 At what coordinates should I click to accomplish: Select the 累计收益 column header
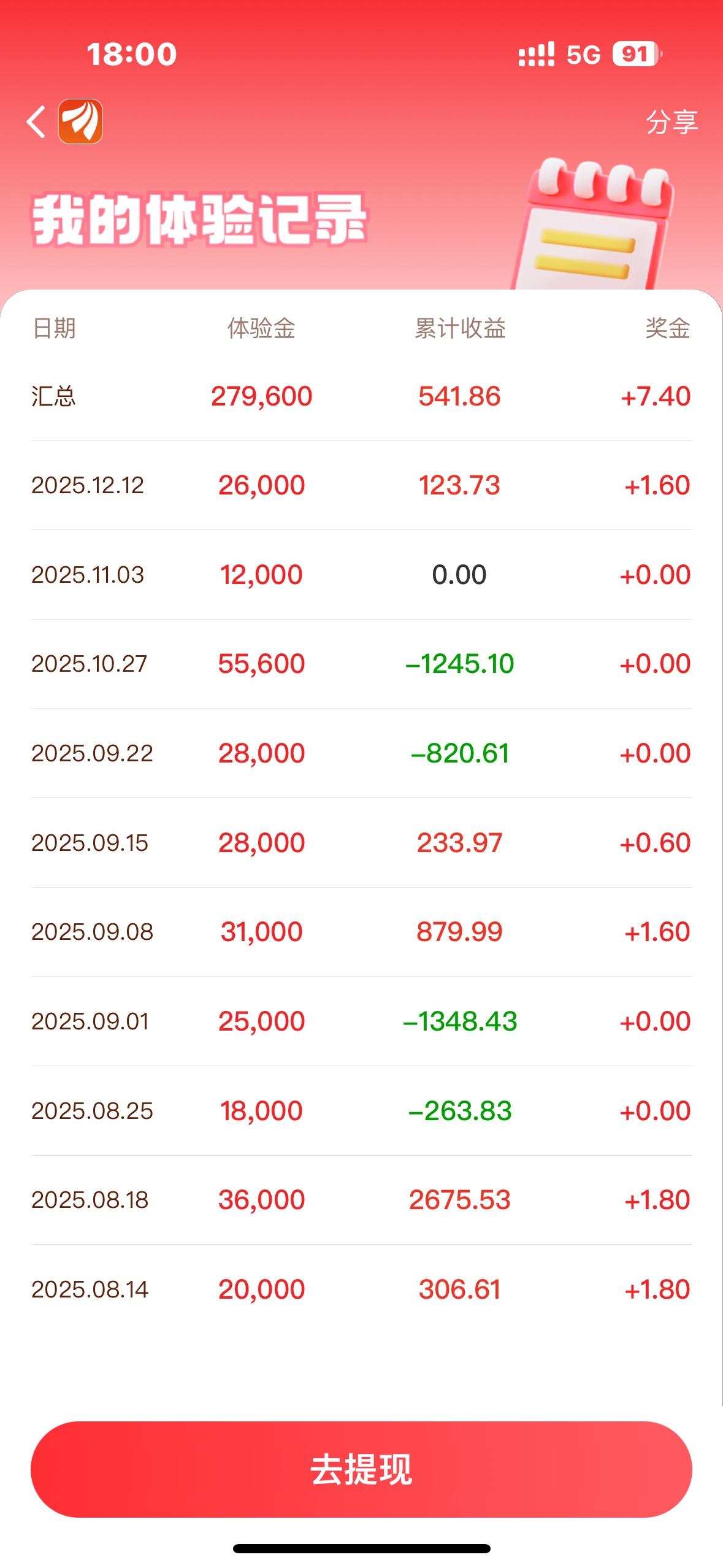[x=459, y=328]
